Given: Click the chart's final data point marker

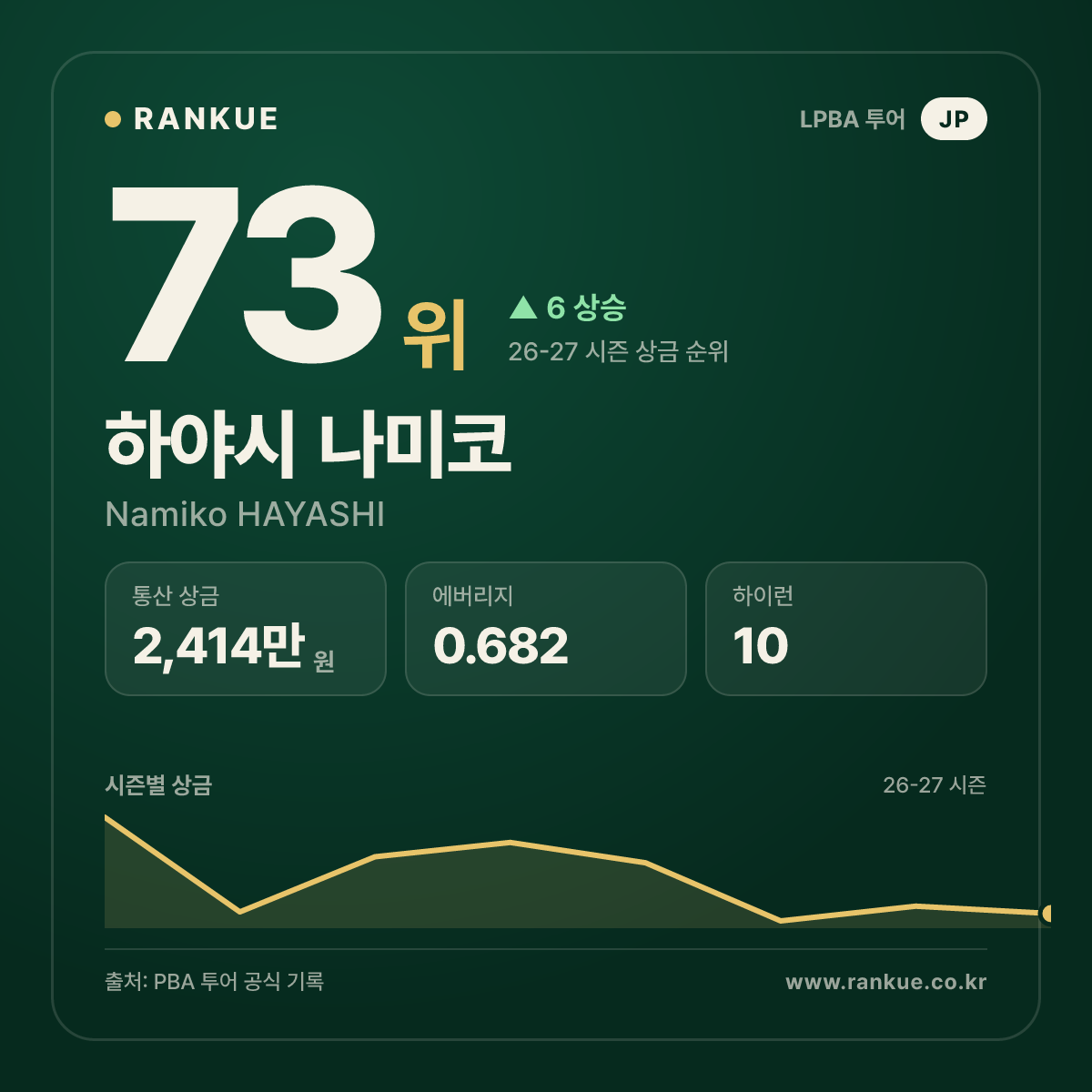Looking at the screenshot, I should coord(1047,913).
